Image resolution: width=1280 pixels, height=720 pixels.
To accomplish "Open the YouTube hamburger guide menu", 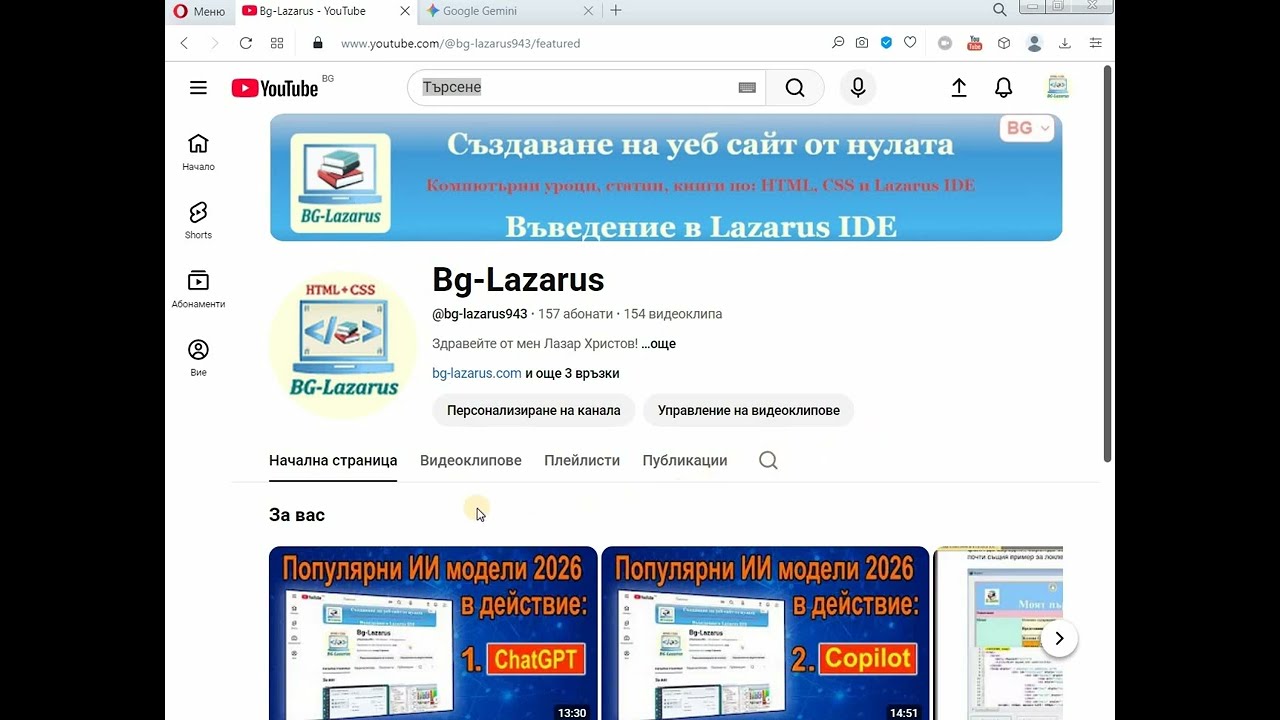I will tap(198, 88).
